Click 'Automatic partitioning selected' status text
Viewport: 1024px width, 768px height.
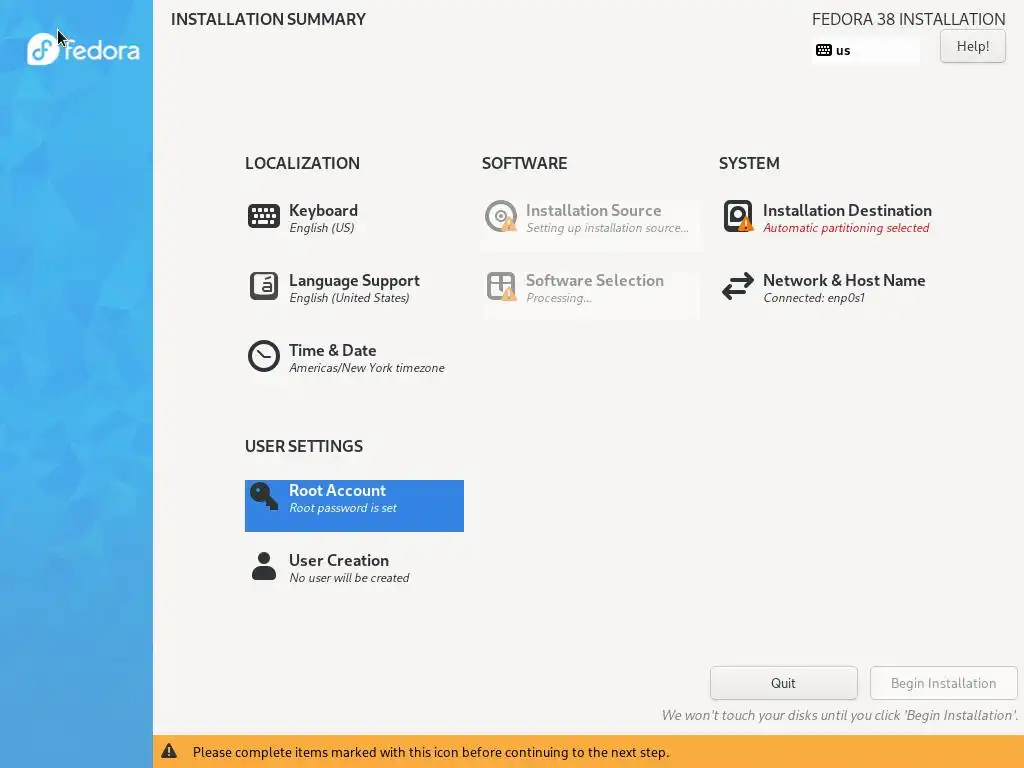tap(846, 228)
